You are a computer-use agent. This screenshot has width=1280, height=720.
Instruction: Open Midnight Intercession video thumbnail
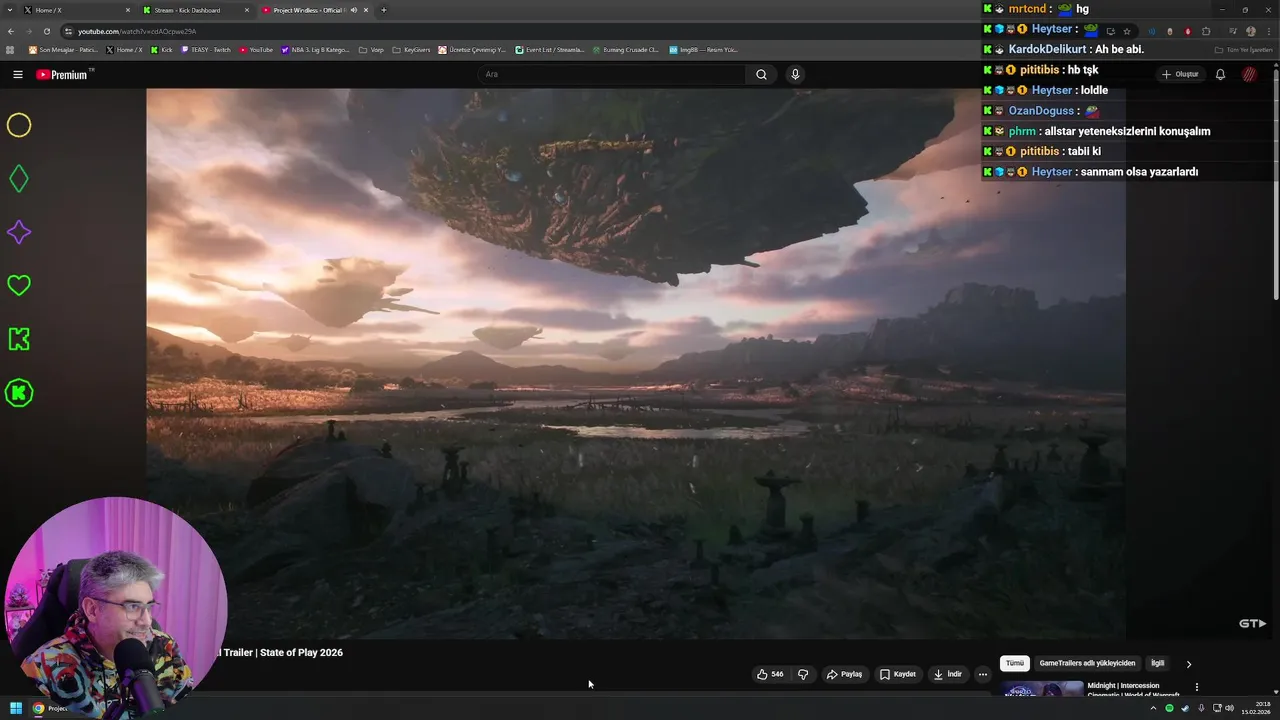tap(1042, 689)
